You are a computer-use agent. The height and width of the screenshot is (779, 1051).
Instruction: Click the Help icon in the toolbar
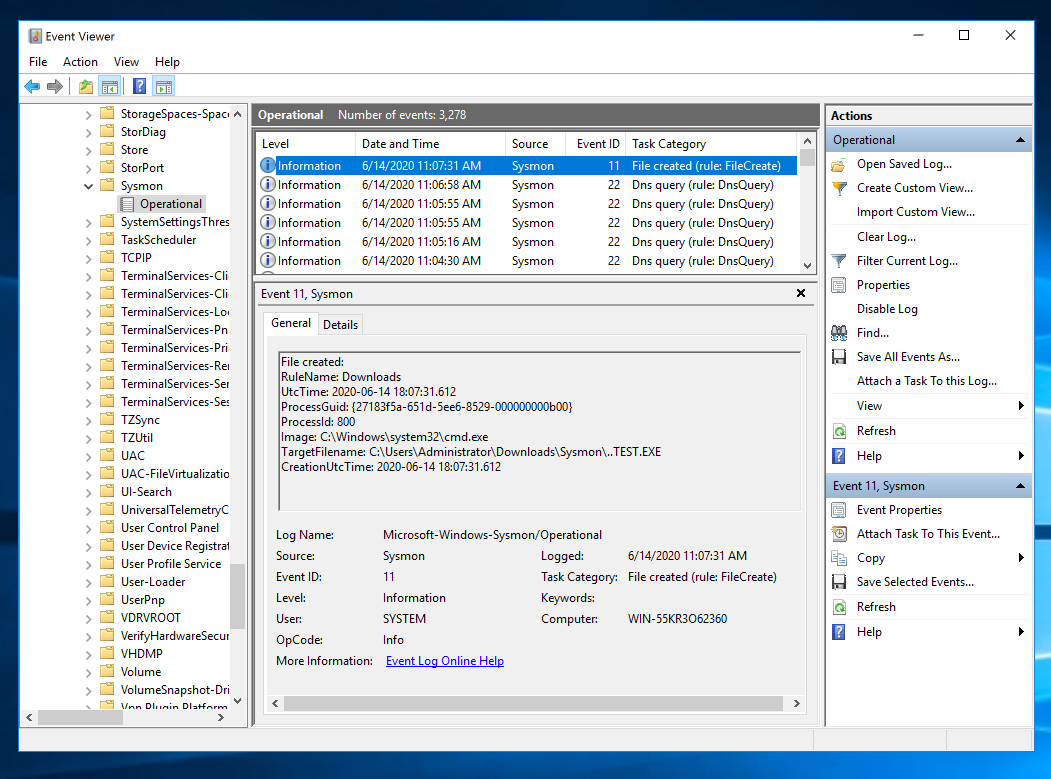point(139,87)
